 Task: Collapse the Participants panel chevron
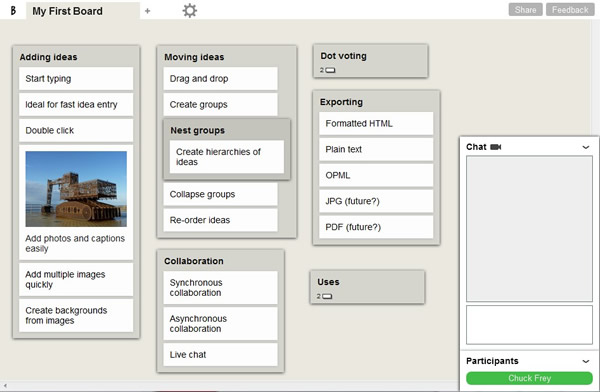[585, 361]
